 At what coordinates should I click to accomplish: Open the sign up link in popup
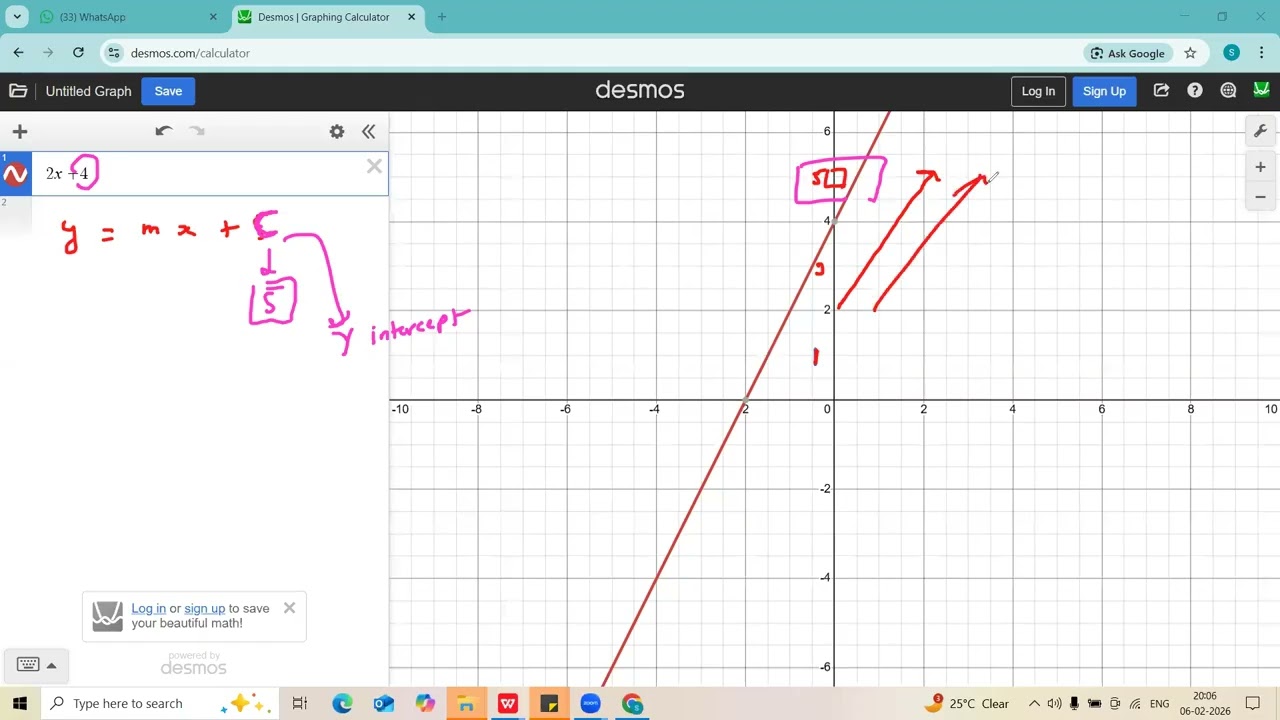[x=205, y=608]
